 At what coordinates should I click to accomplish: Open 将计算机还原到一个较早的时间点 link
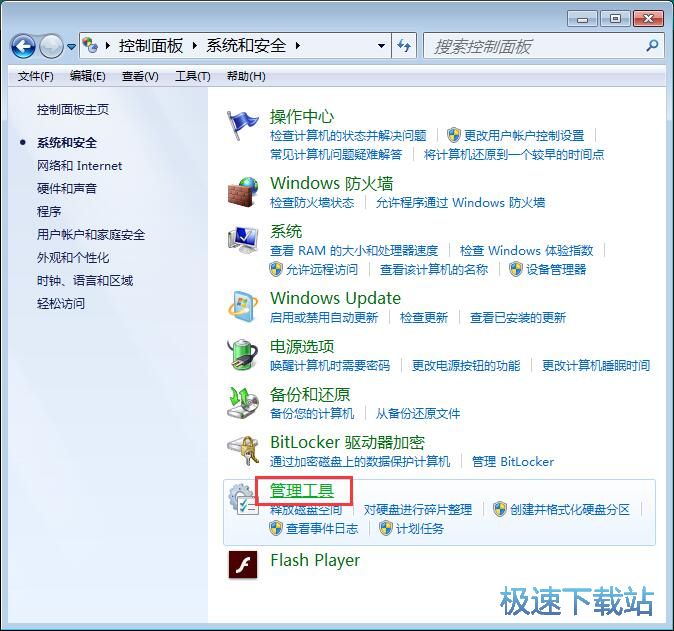click(x=514, y=154)
